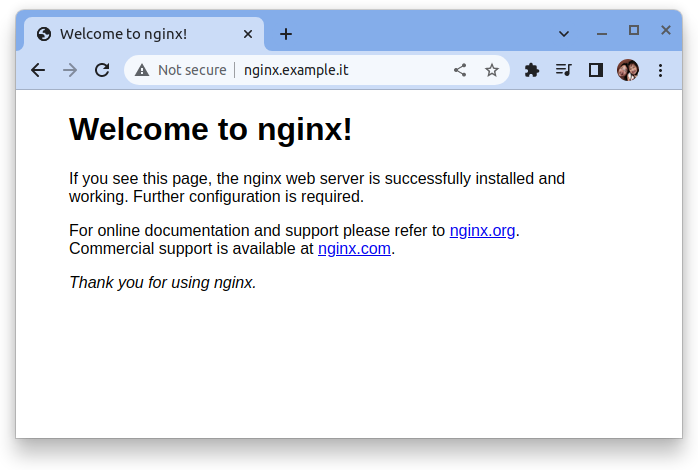Close the Welcome to nginx! tab
698x470 pixels.
tap(248, 34)
